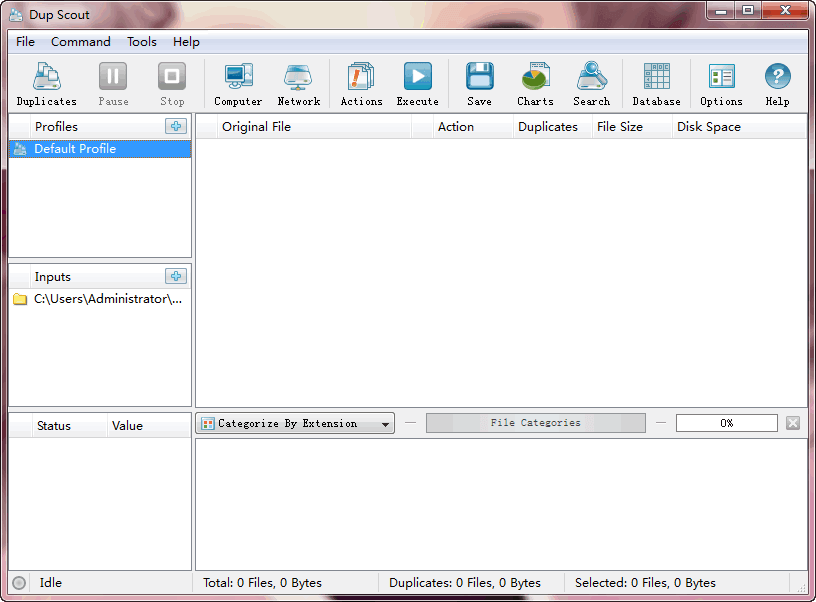Minimize the Dup Scout window
Viewport: 816px width, 602px height.
[x=721, y=10]
